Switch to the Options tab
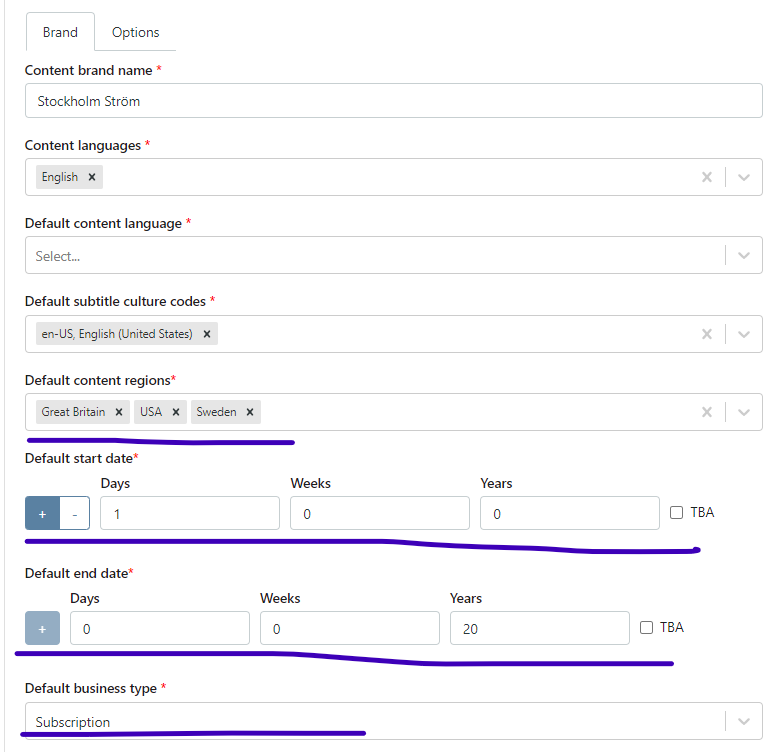This screenshot has width=780, height=752. click(x=135, y=32)
